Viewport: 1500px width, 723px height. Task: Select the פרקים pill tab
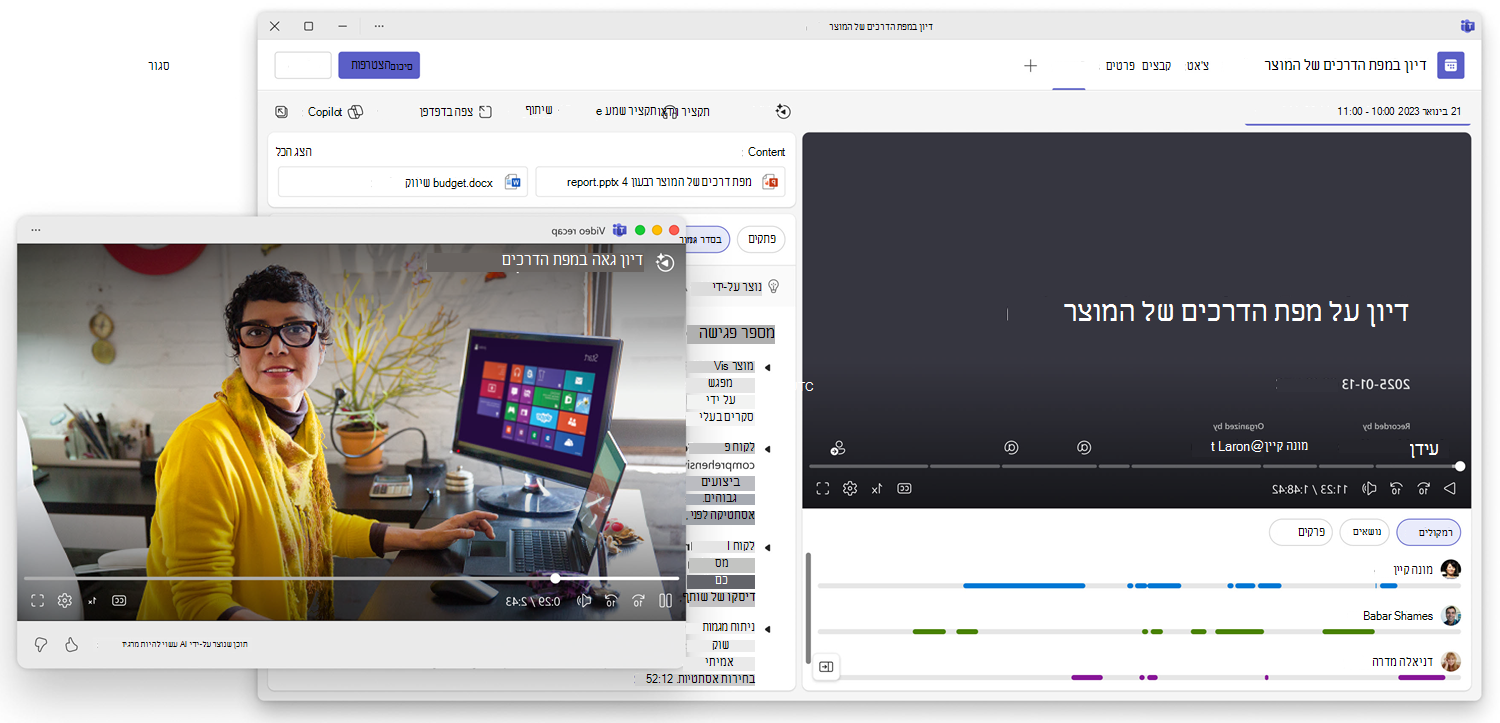[x=1302, y=532]
